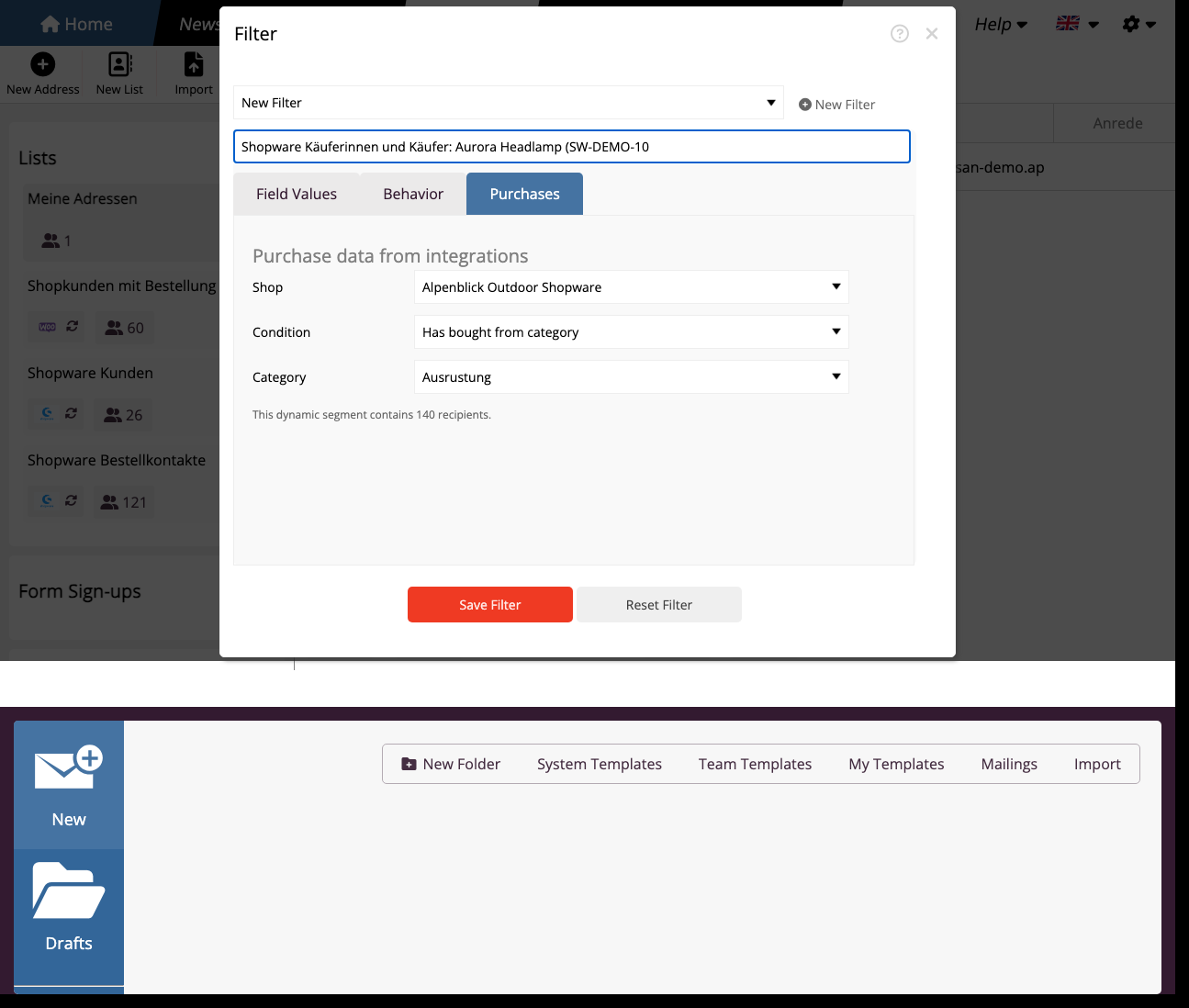
Task: Open the Meine Adressen list
Action: point(83,198)
